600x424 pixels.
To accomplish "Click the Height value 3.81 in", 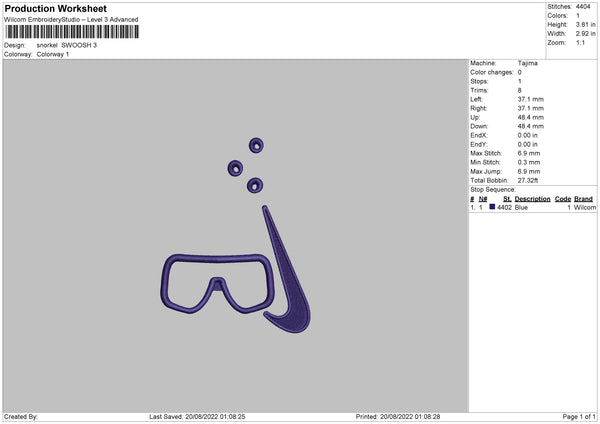I will tap(585, 24).
